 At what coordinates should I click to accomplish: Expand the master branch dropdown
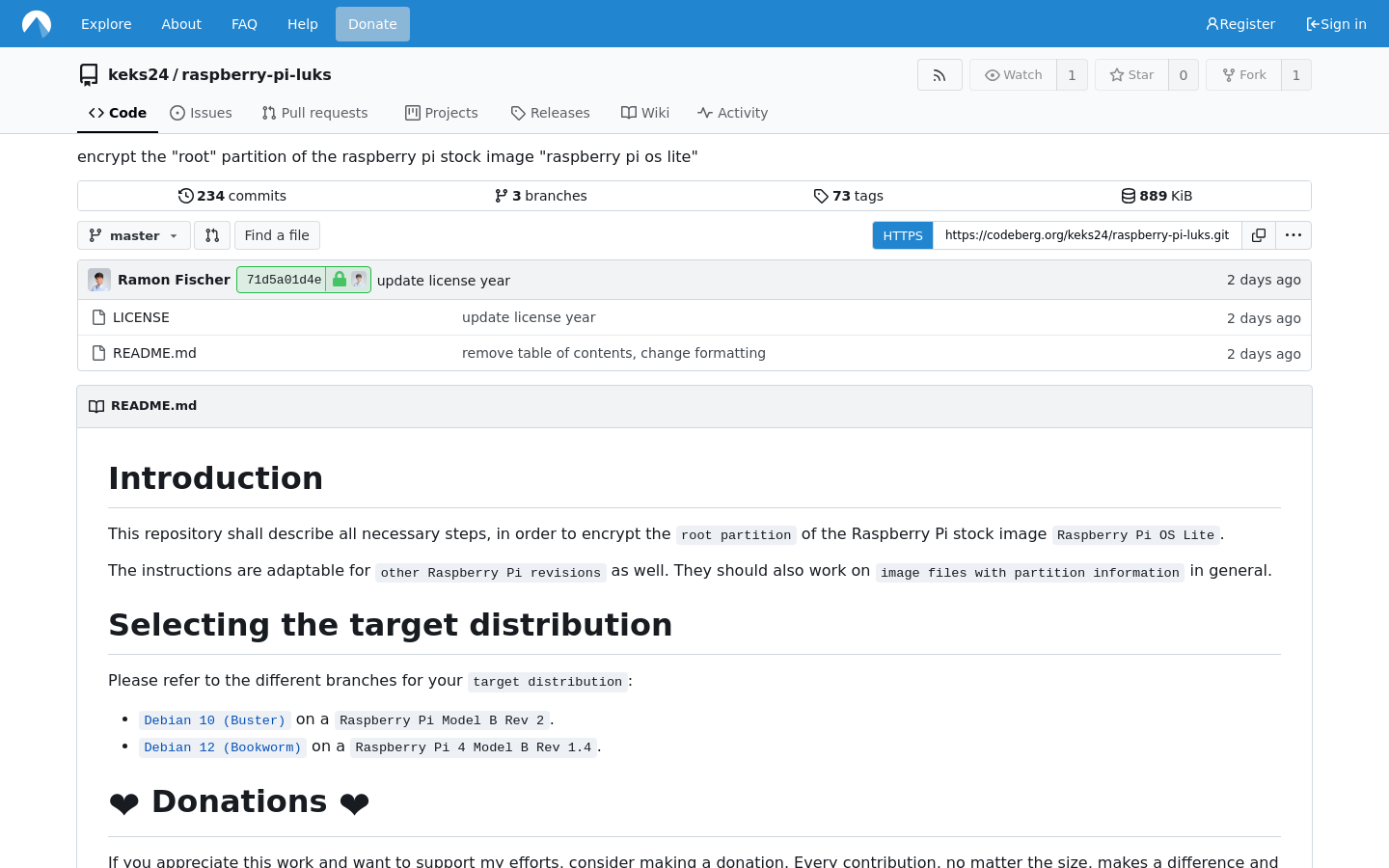click(x=134, y=235)
